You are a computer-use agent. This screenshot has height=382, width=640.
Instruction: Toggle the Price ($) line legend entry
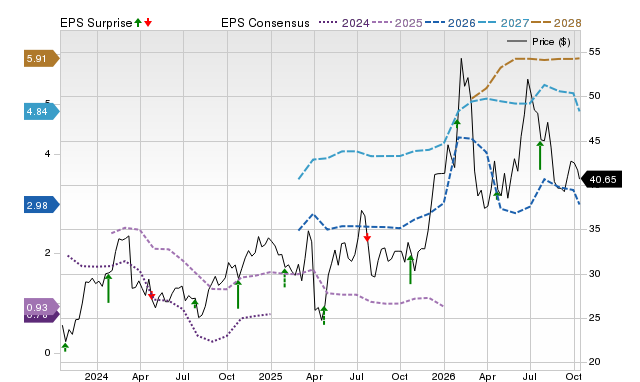pyautogui.click(x=539, y=42)
